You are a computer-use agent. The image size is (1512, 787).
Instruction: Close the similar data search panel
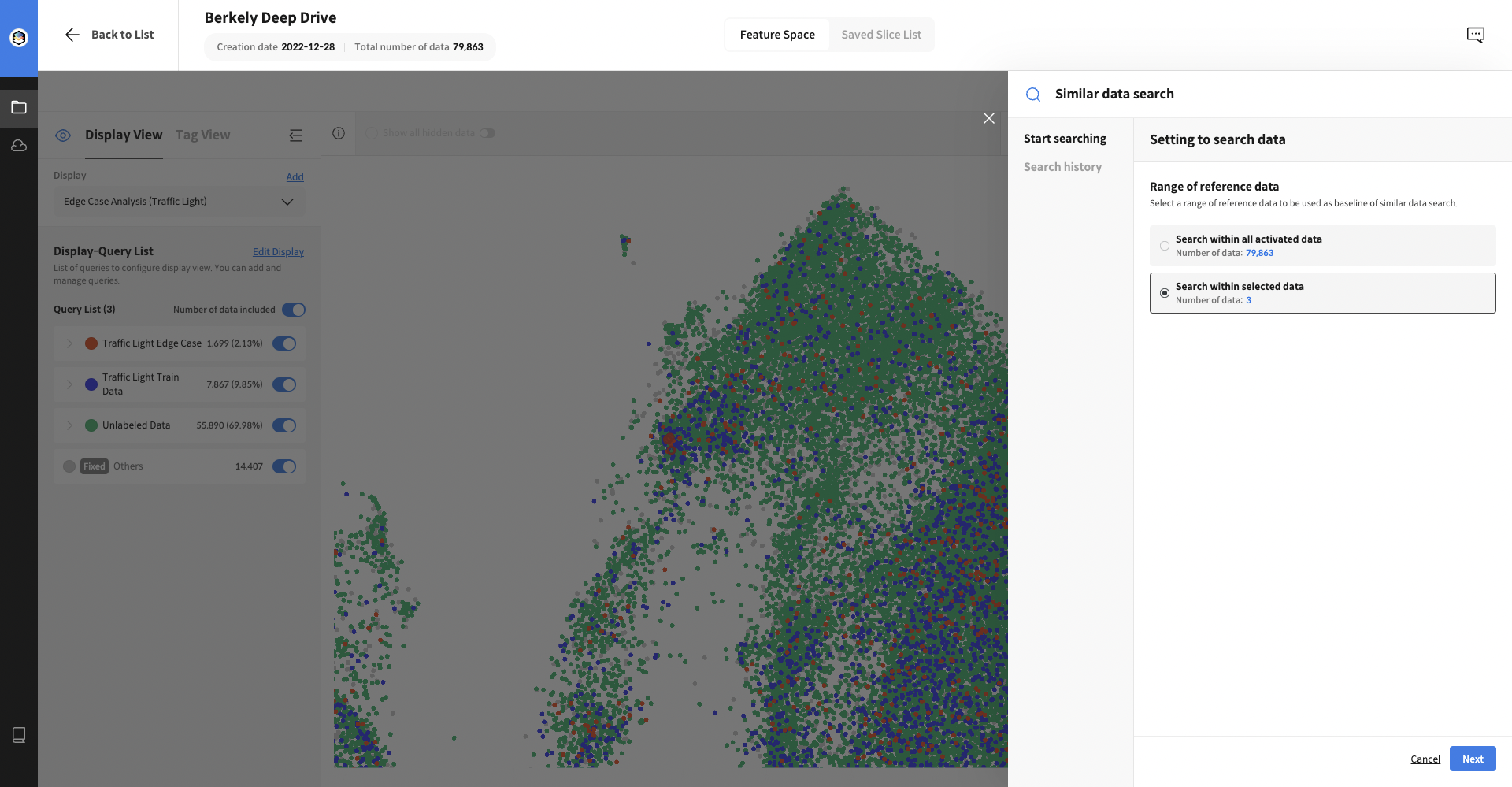(x=989, y=118)
